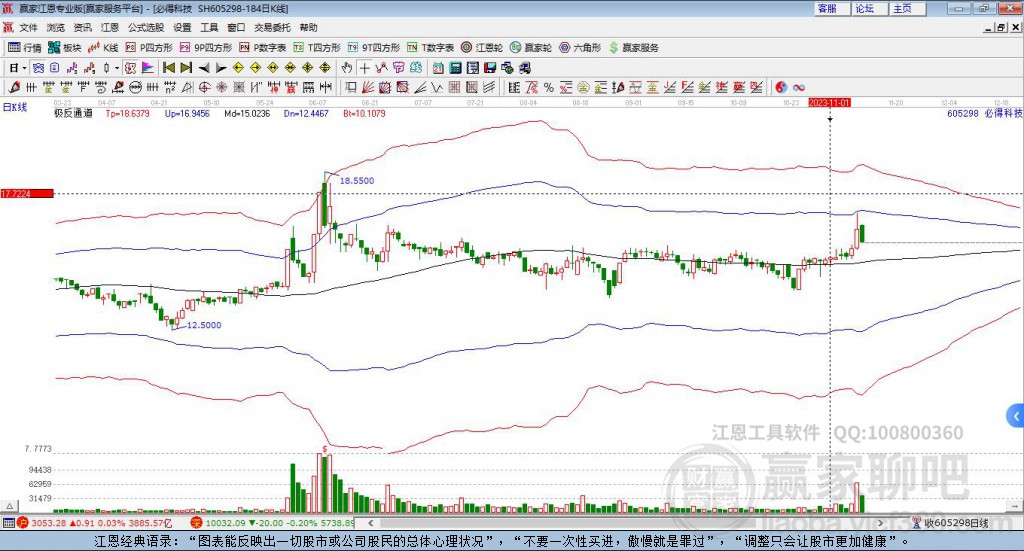
Task: Open the 赢家轮 wheel tool
Action: click(x=531, y=48)
